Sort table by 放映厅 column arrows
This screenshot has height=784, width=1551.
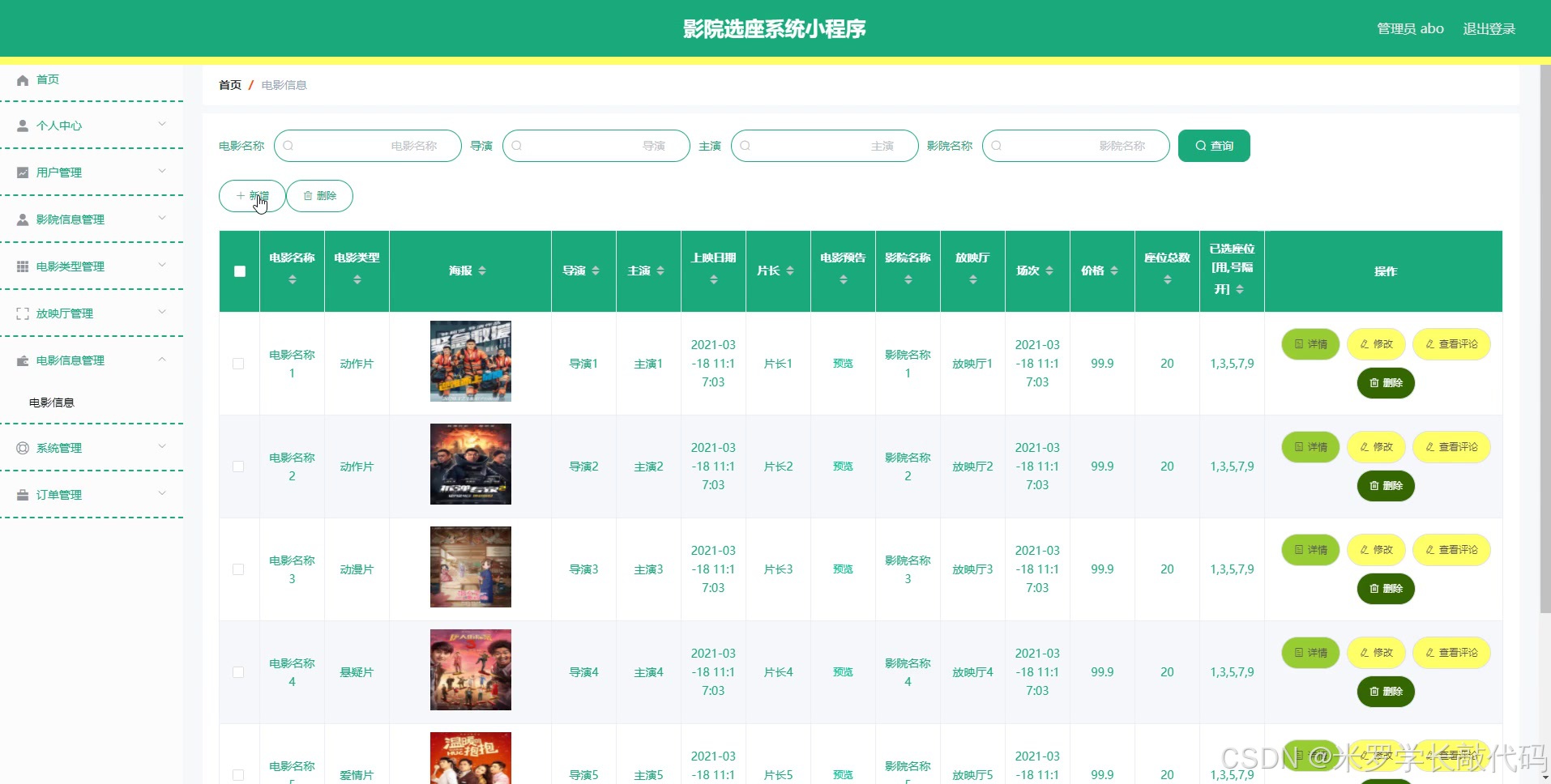(x=973, y=279)
